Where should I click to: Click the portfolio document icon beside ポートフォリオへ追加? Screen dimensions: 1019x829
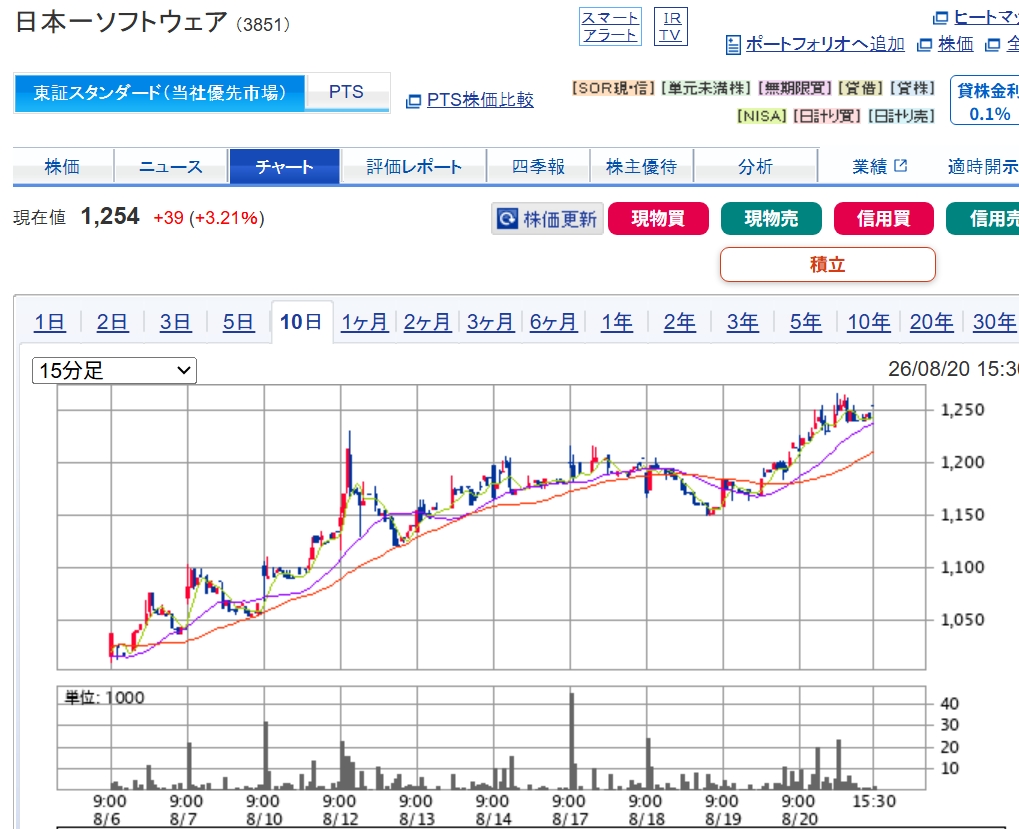(x=733, y=45)
